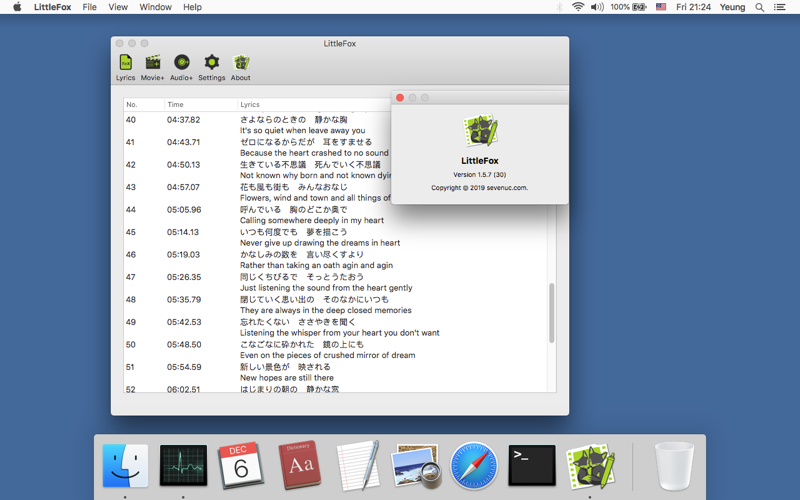The width and height of the screenshot is (800, 500).
Task: Click the LittleFox logo in About panel
Action: coord(480,131)
